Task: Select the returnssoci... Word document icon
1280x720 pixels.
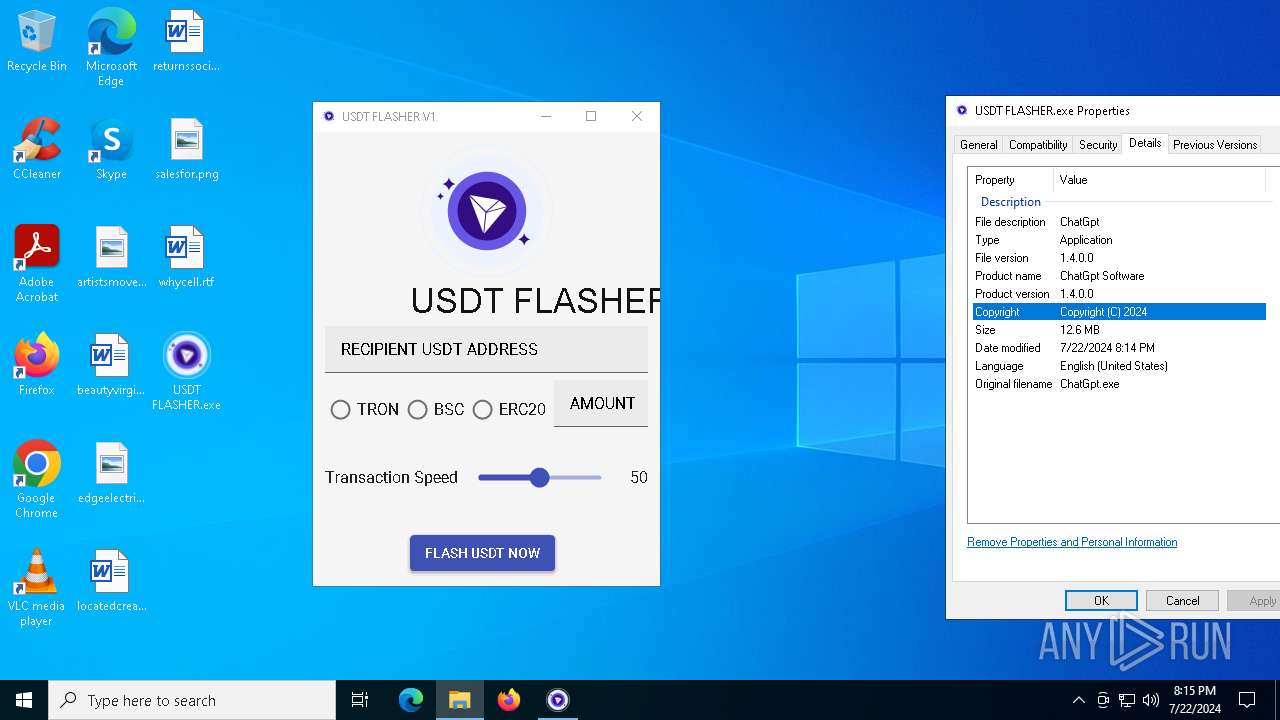Action: (x=185, y=42)
